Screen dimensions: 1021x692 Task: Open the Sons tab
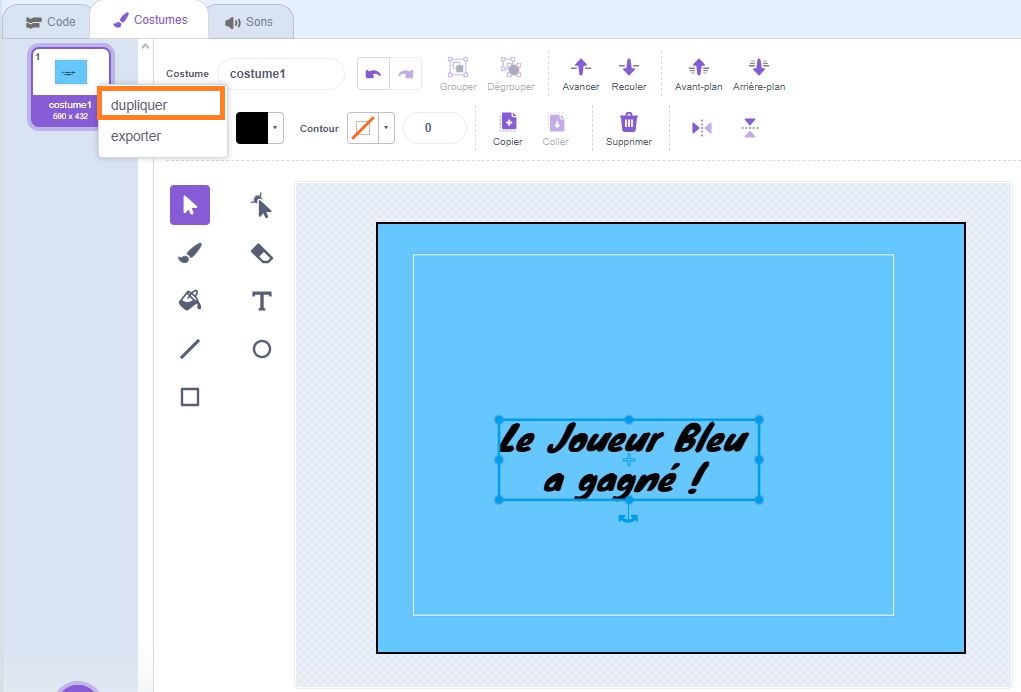click(249, 21)
